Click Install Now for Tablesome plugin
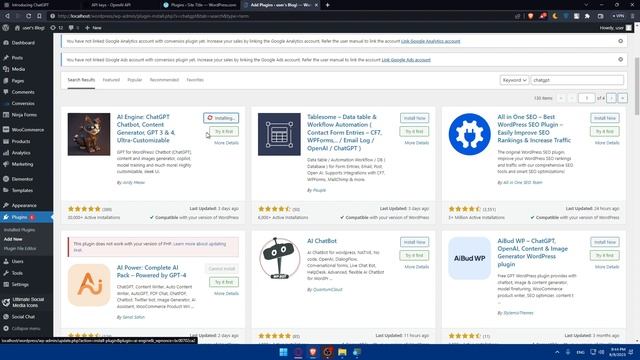Viewport: 640px width, 360px height. [414, 118]
